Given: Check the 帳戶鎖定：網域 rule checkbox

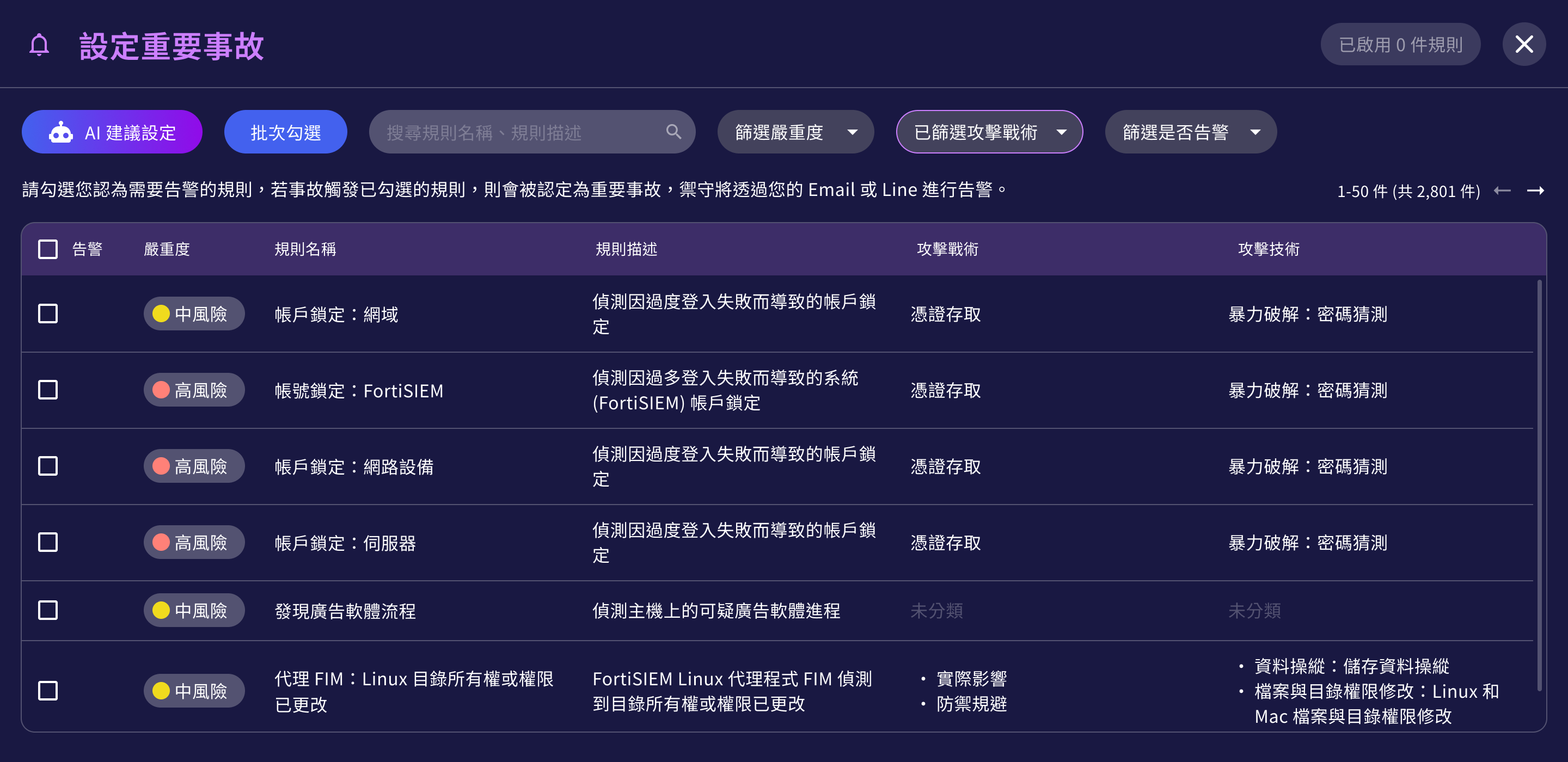Looking at the screenshot, I should tap(47, 314).
